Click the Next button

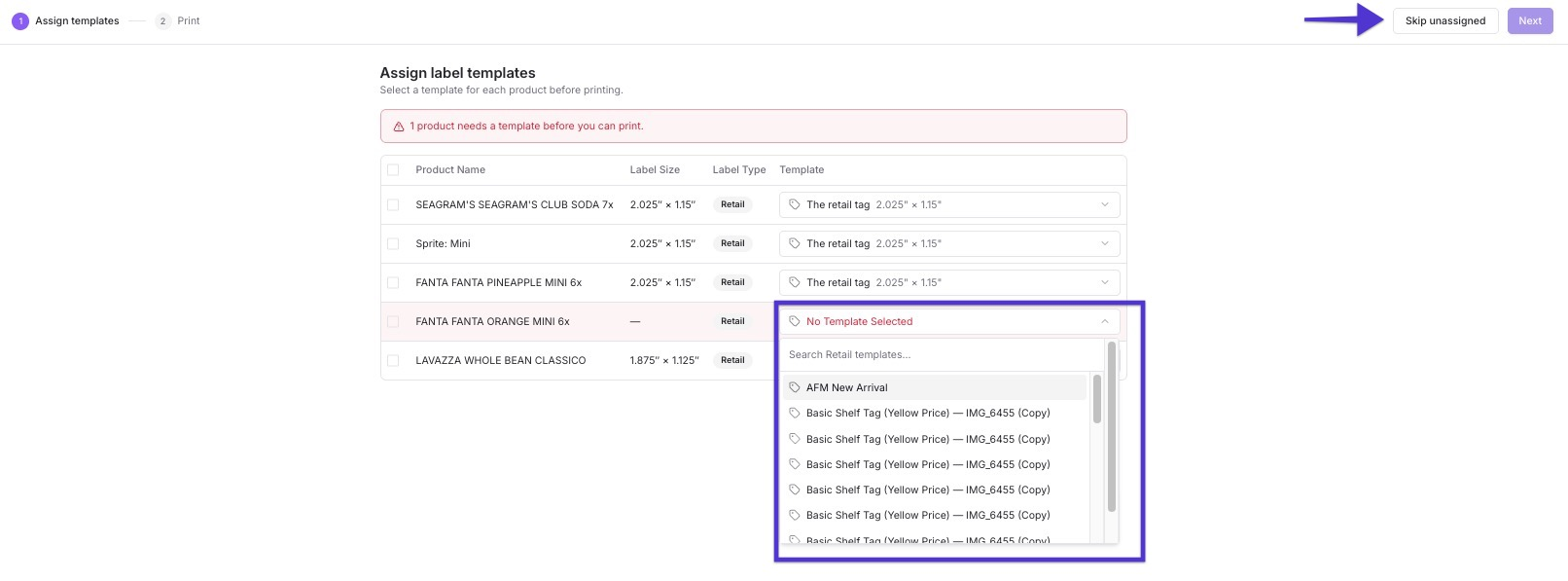[1530, 20]
